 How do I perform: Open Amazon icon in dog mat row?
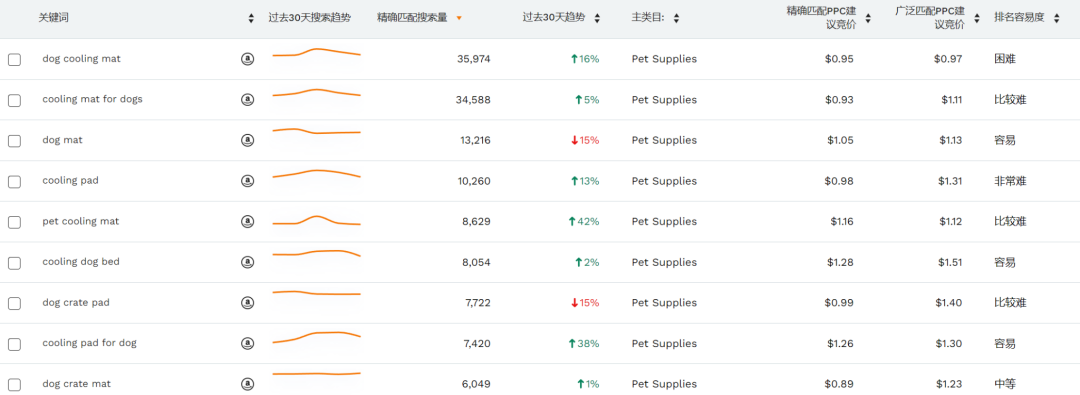[247, 141]
